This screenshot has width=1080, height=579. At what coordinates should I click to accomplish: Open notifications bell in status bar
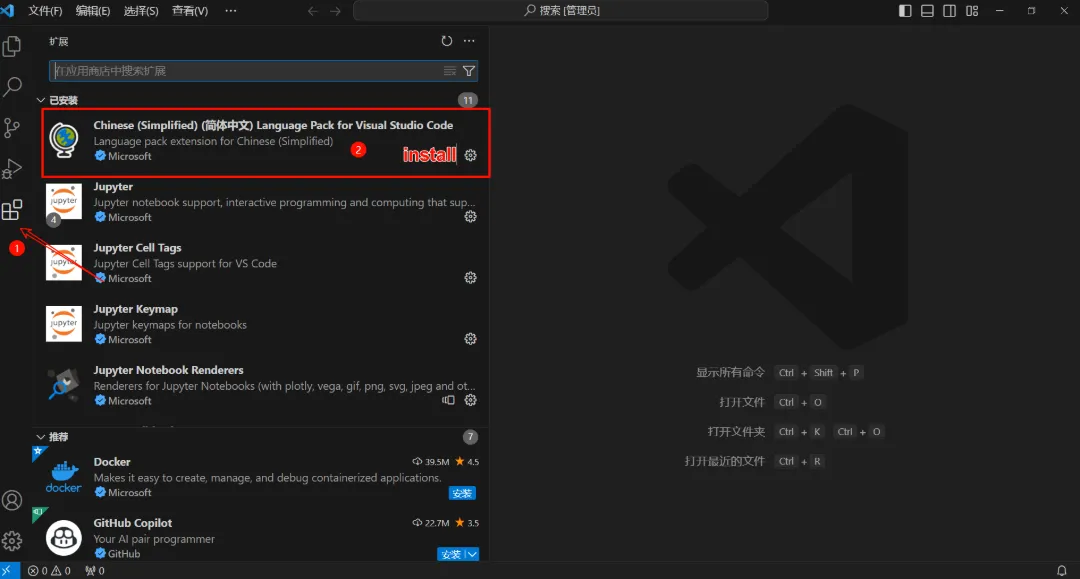click(x=1061, y=571)
